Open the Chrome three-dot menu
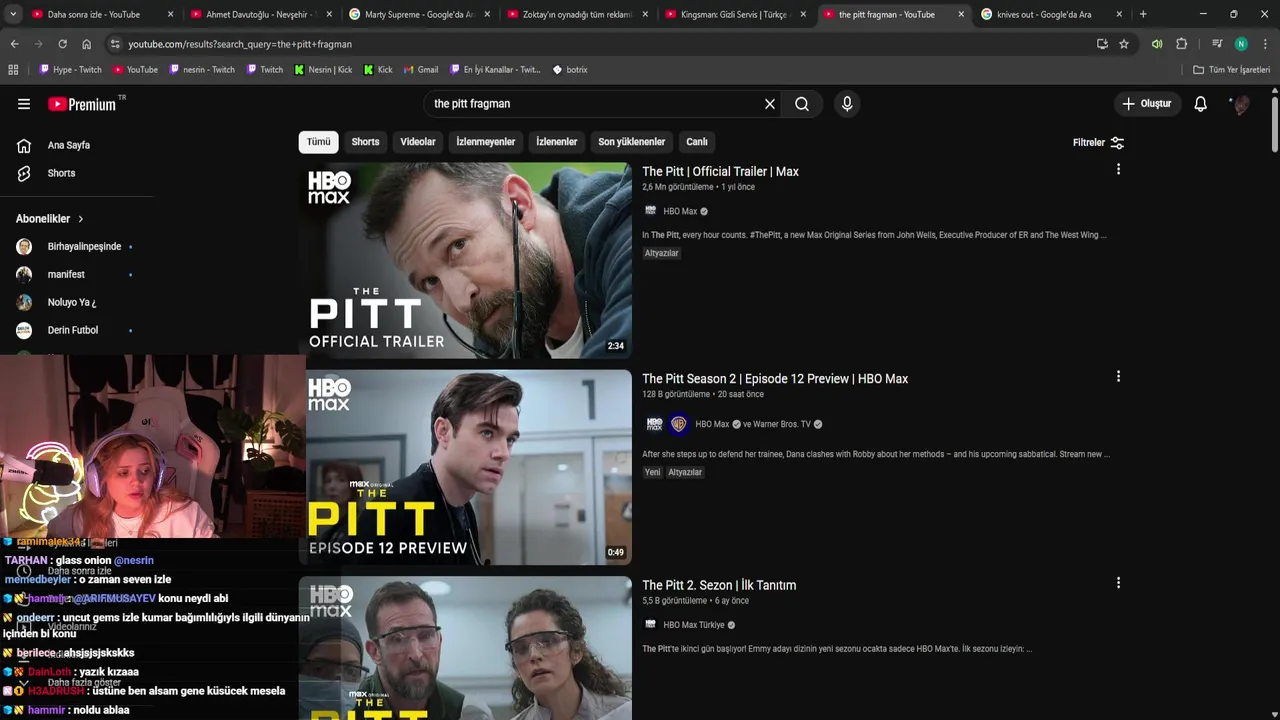Viewport: 1280px width, 720px height. click(x=1265, y=44)
